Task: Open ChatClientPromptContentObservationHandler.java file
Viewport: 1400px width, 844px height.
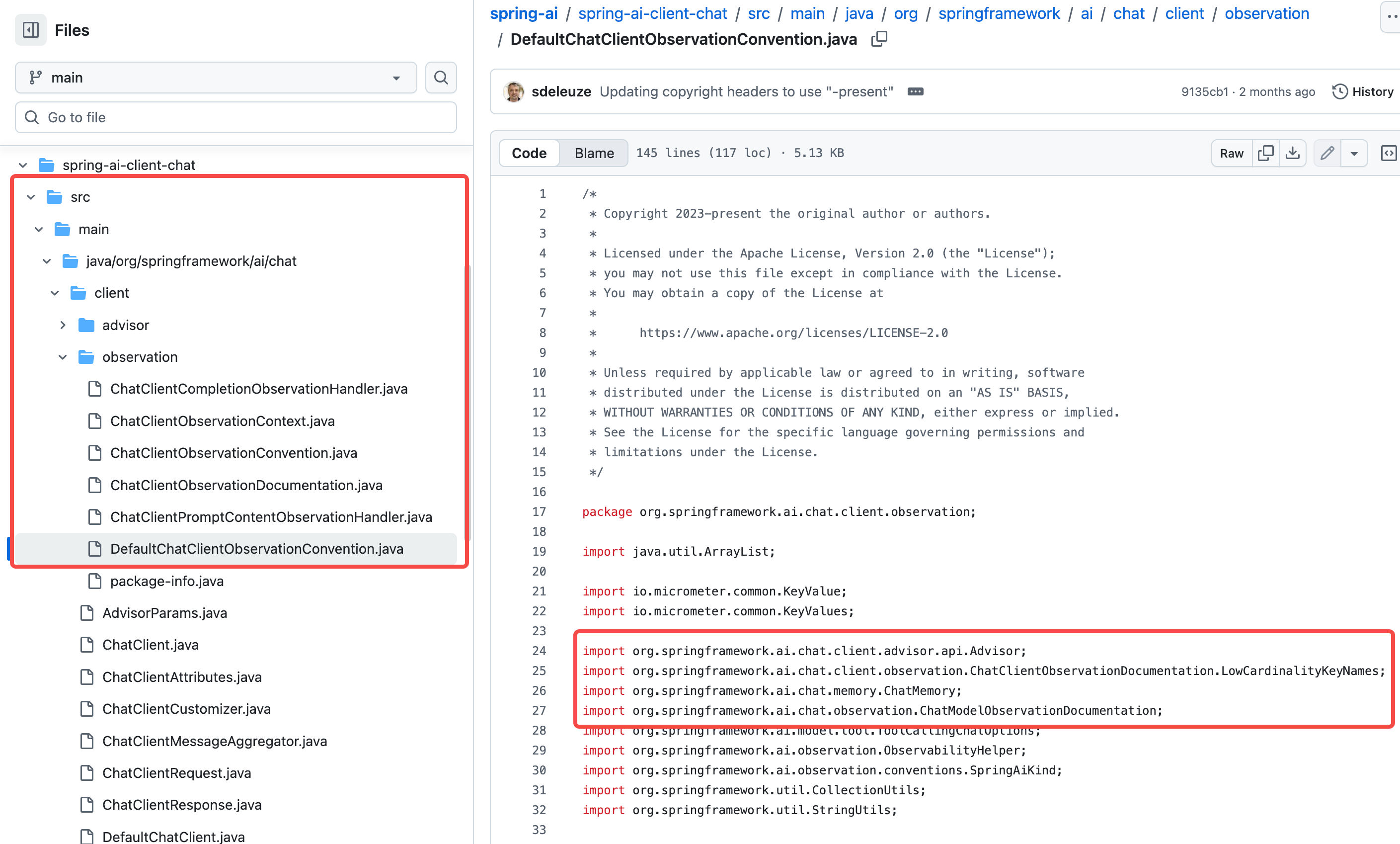Action: point(271,516)
